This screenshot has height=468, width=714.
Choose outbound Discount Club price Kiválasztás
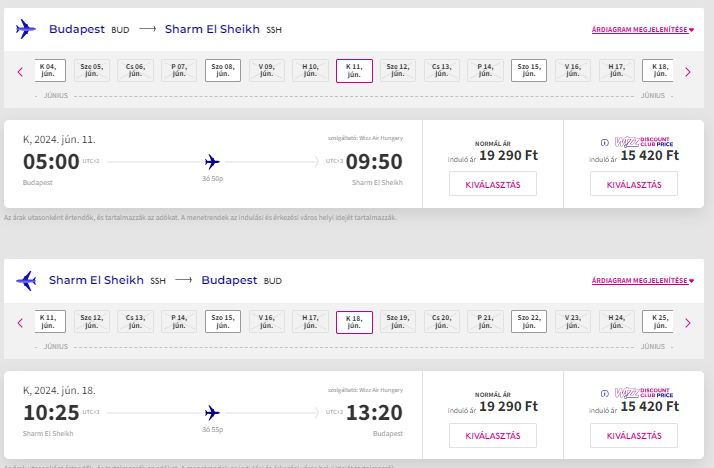pyautogui.click(x=634, y=184)
